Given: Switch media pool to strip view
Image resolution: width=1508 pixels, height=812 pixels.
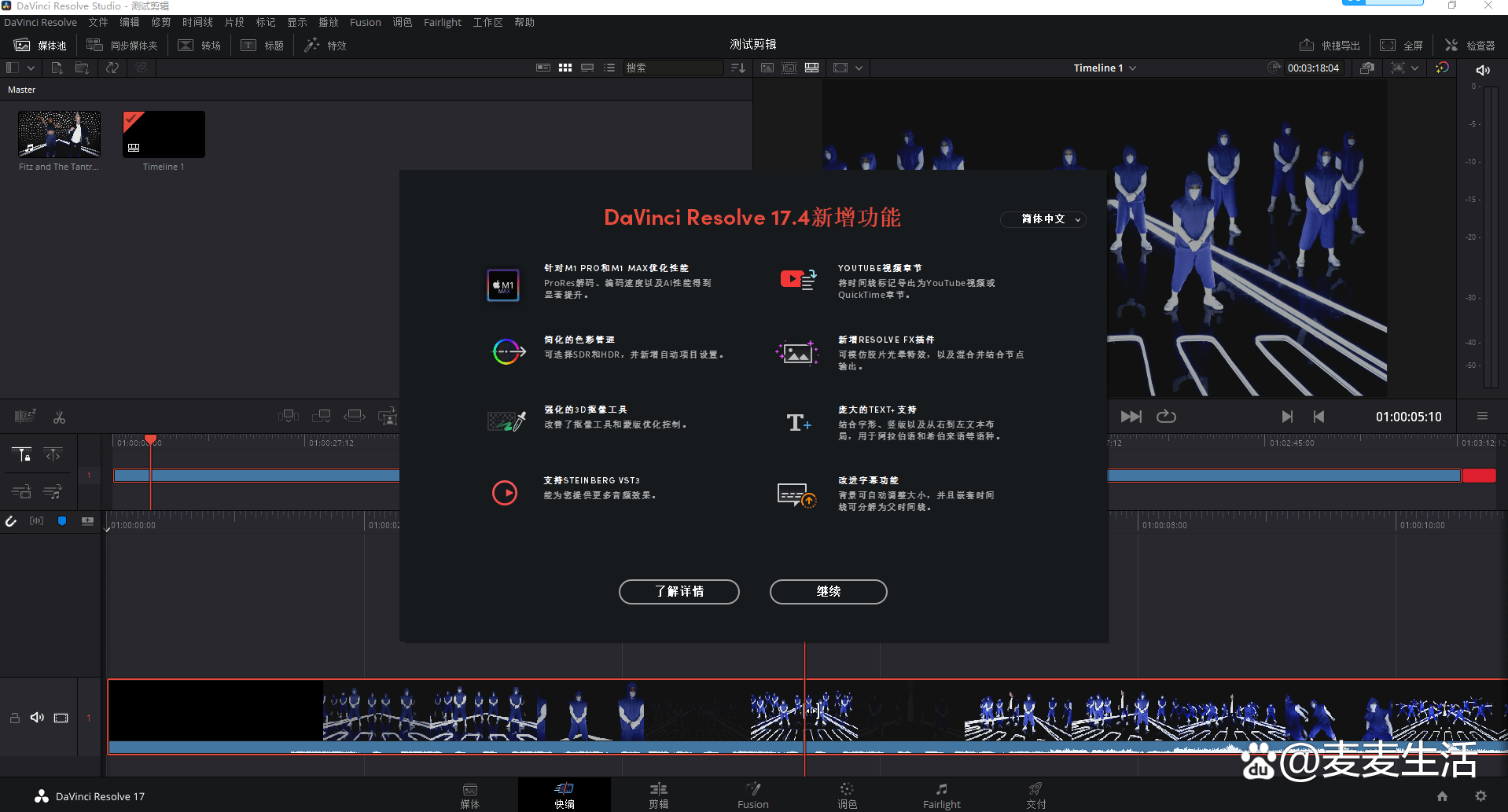Looking at the screenshot, I should coord(587,68).
